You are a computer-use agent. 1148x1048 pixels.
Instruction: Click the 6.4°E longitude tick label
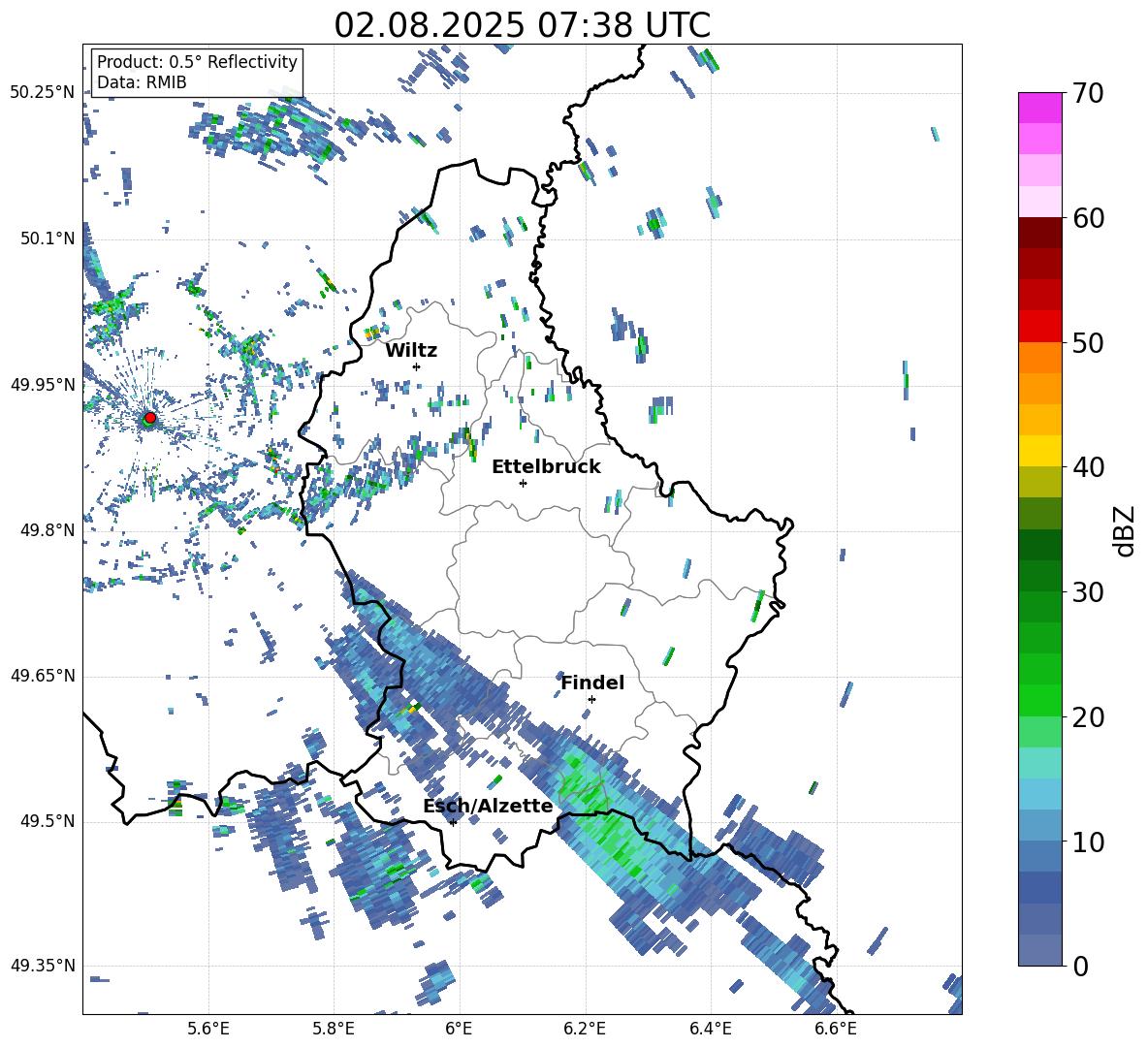coord(710,1029)
